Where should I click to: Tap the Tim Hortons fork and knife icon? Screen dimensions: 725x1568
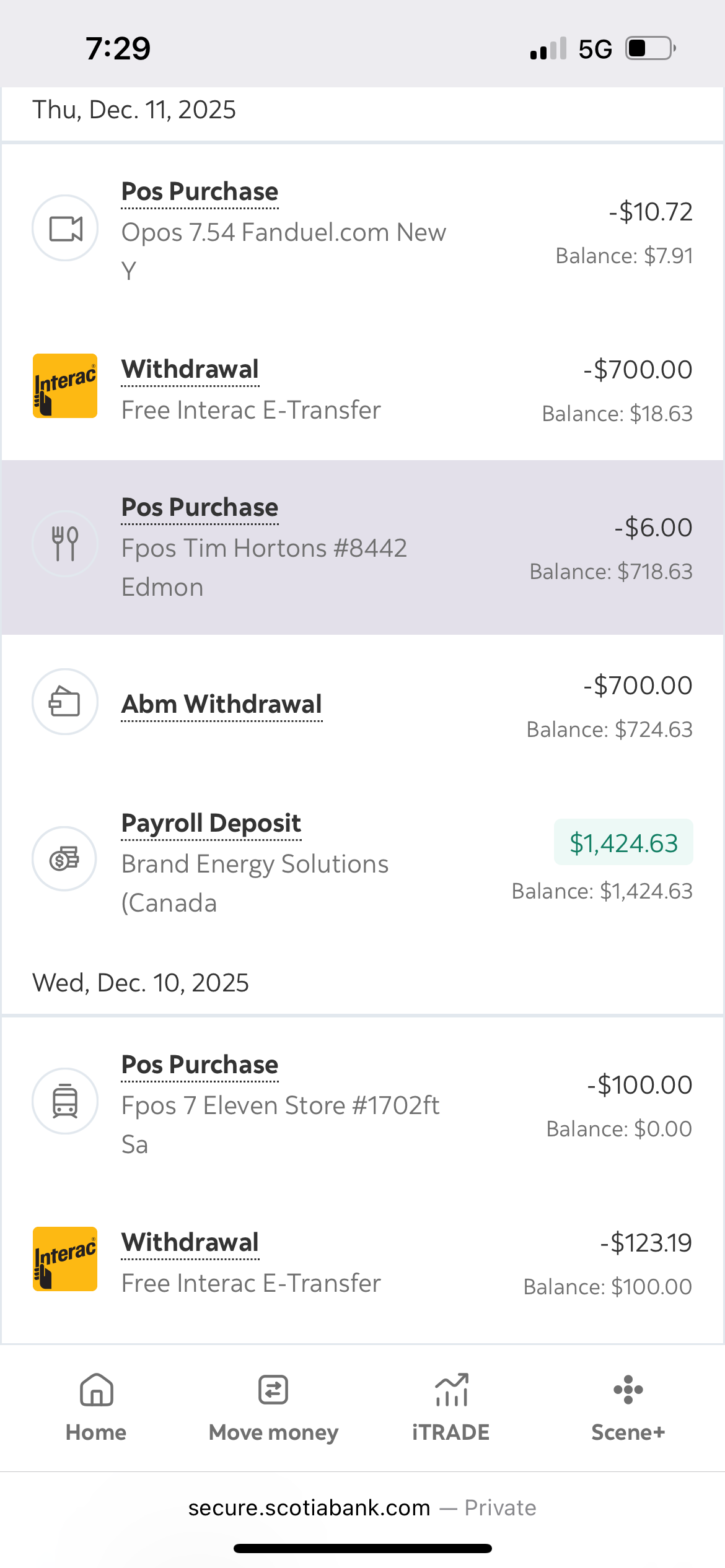pyautogui.click(x=65, y=544)
